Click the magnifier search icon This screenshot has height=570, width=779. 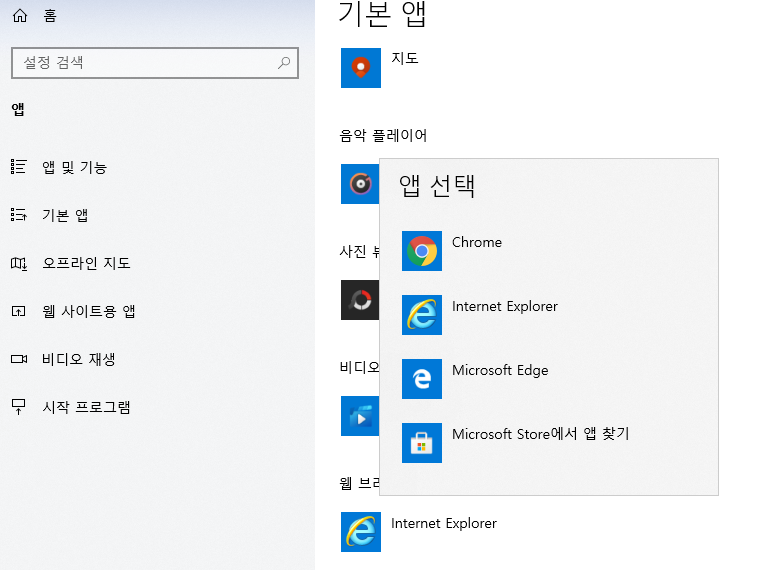point(284,63)
